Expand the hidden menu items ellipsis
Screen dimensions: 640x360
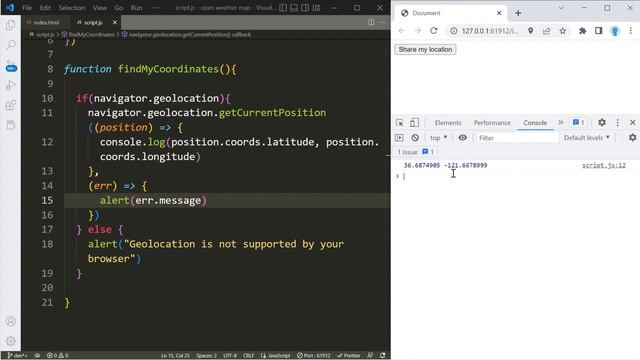point(156,8)
